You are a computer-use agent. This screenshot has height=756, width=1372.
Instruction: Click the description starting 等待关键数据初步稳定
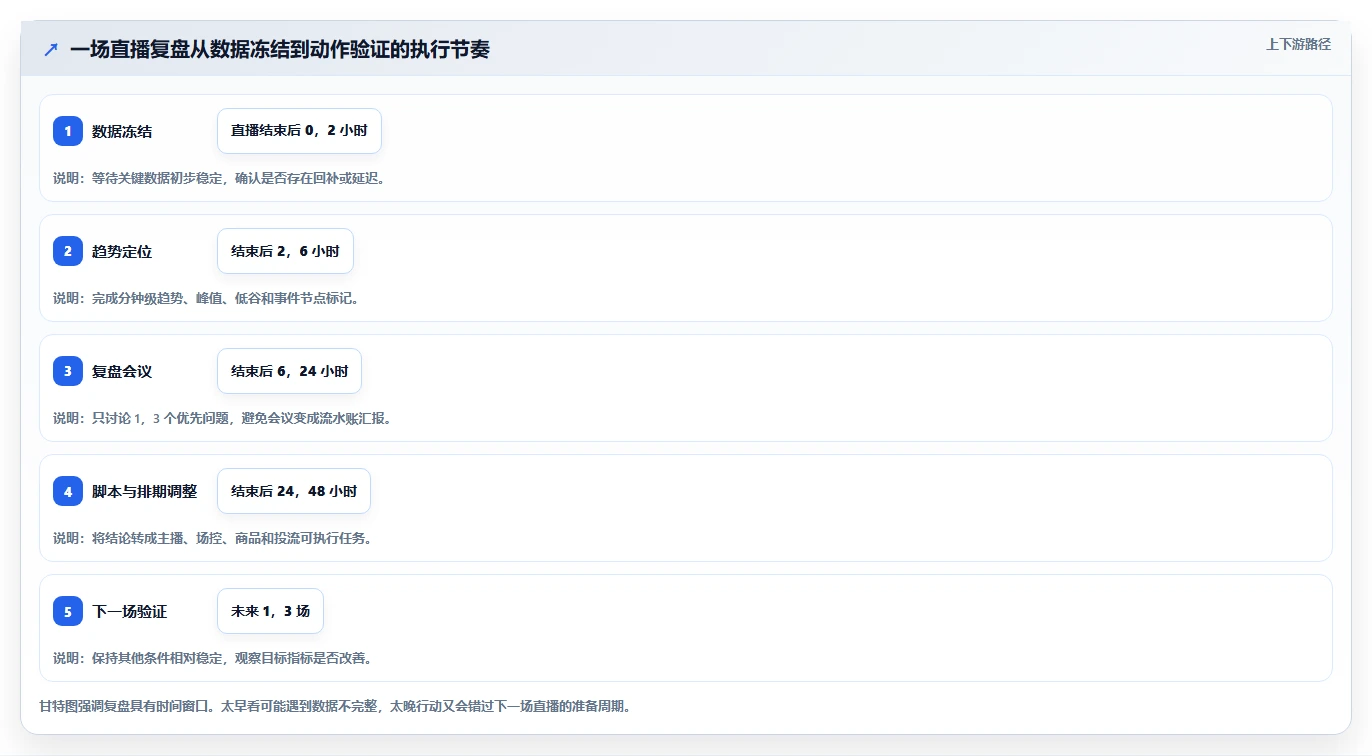tap(219, 178)
